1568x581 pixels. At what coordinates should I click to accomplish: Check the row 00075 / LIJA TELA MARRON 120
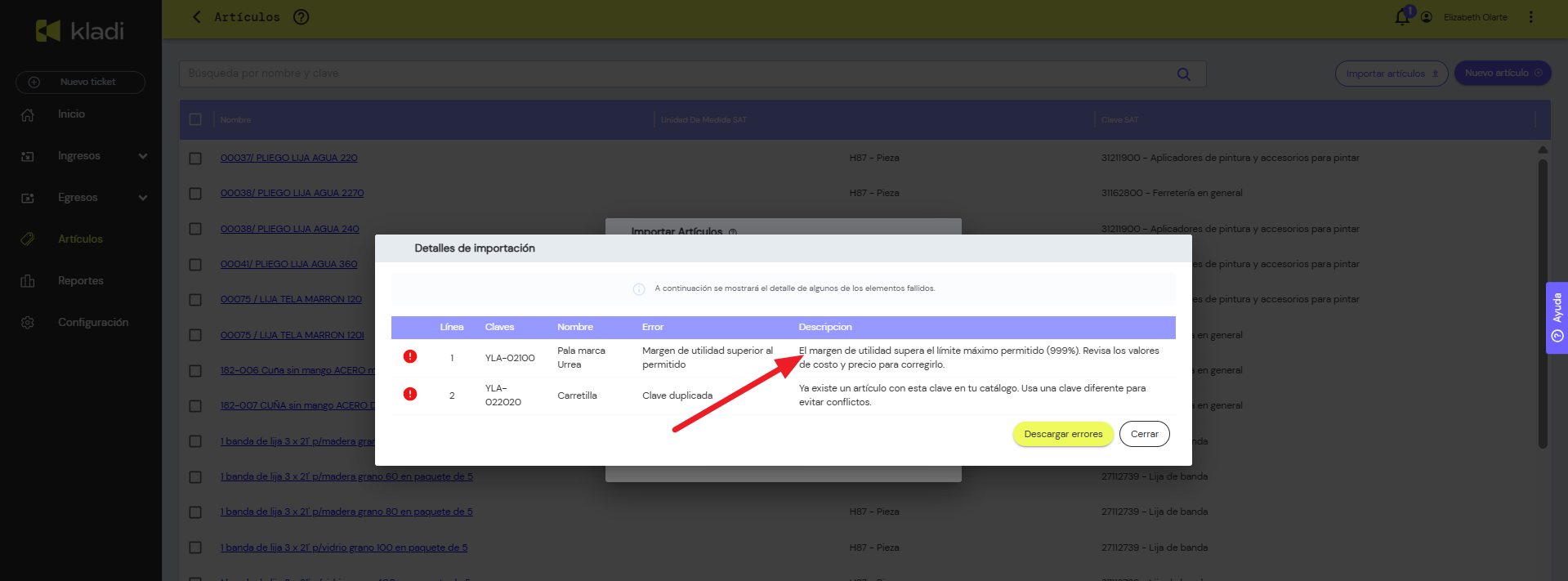195,300
